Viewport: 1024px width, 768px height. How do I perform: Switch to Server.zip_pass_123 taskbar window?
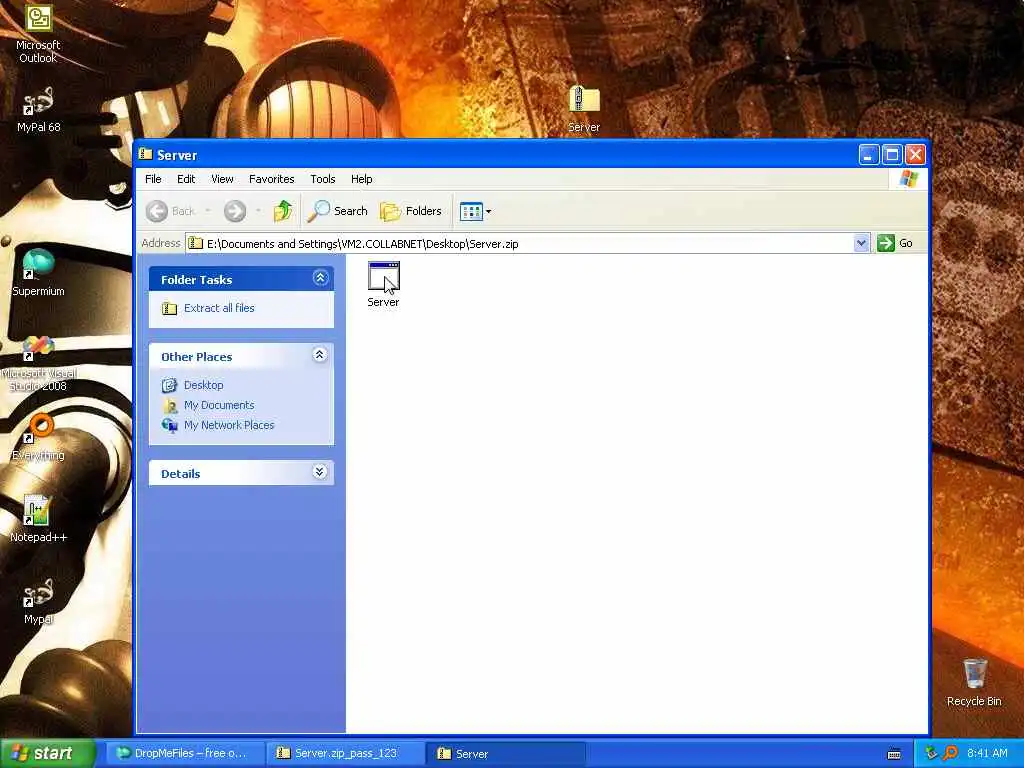coord(345,753)
